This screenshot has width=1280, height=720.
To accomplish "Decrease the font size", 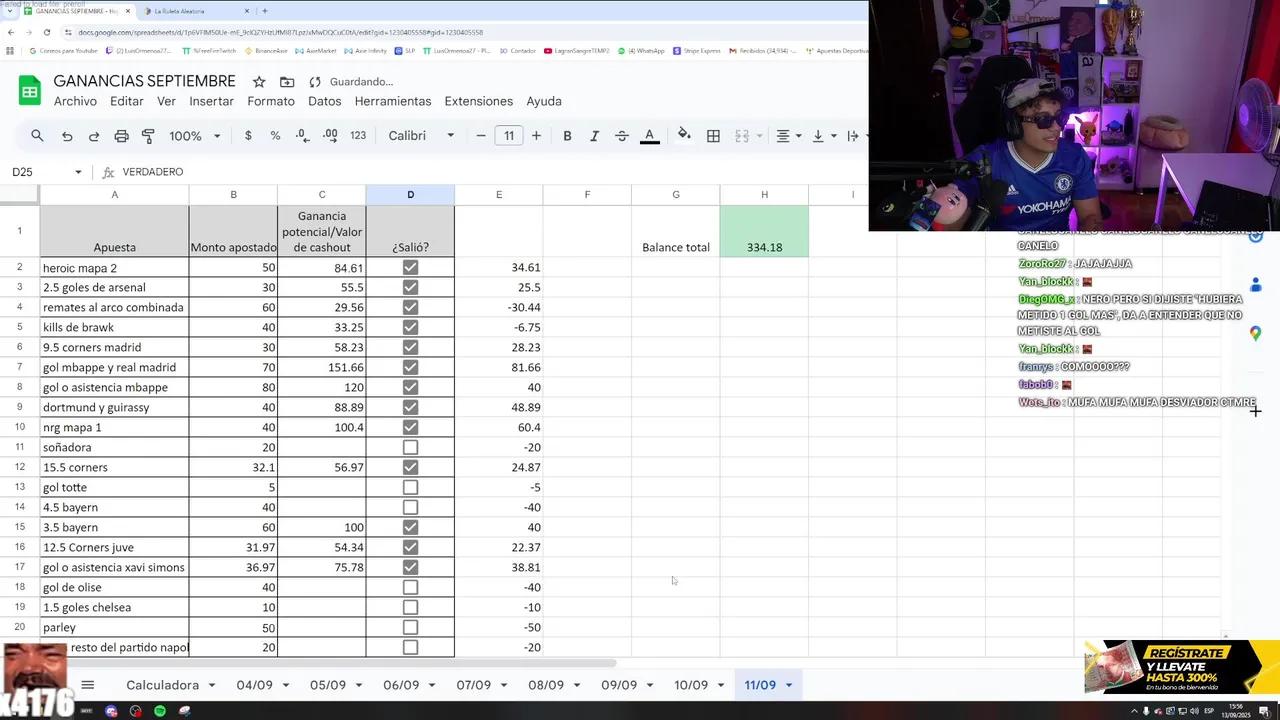I will click(x=481, y=136).
